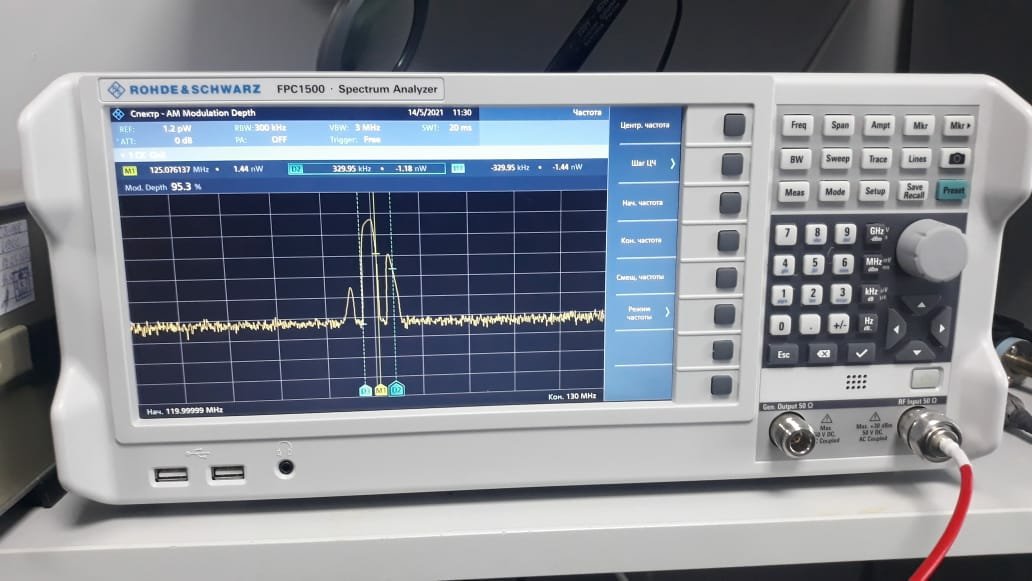The width and height of the screenshot is (1032, 581).
Task: Click the M1 marker flag below trace
Action: click(x=380, y=389)
